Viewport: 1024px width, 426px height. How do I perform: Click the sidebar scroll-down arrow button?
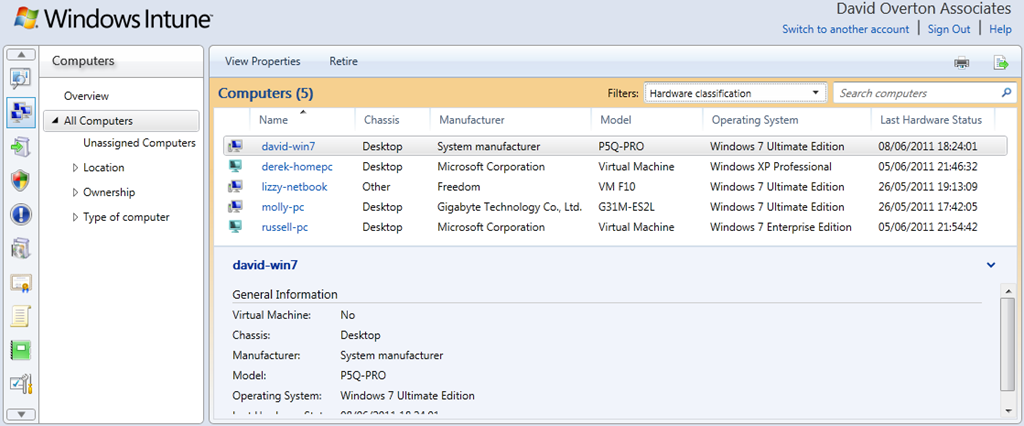21,414
